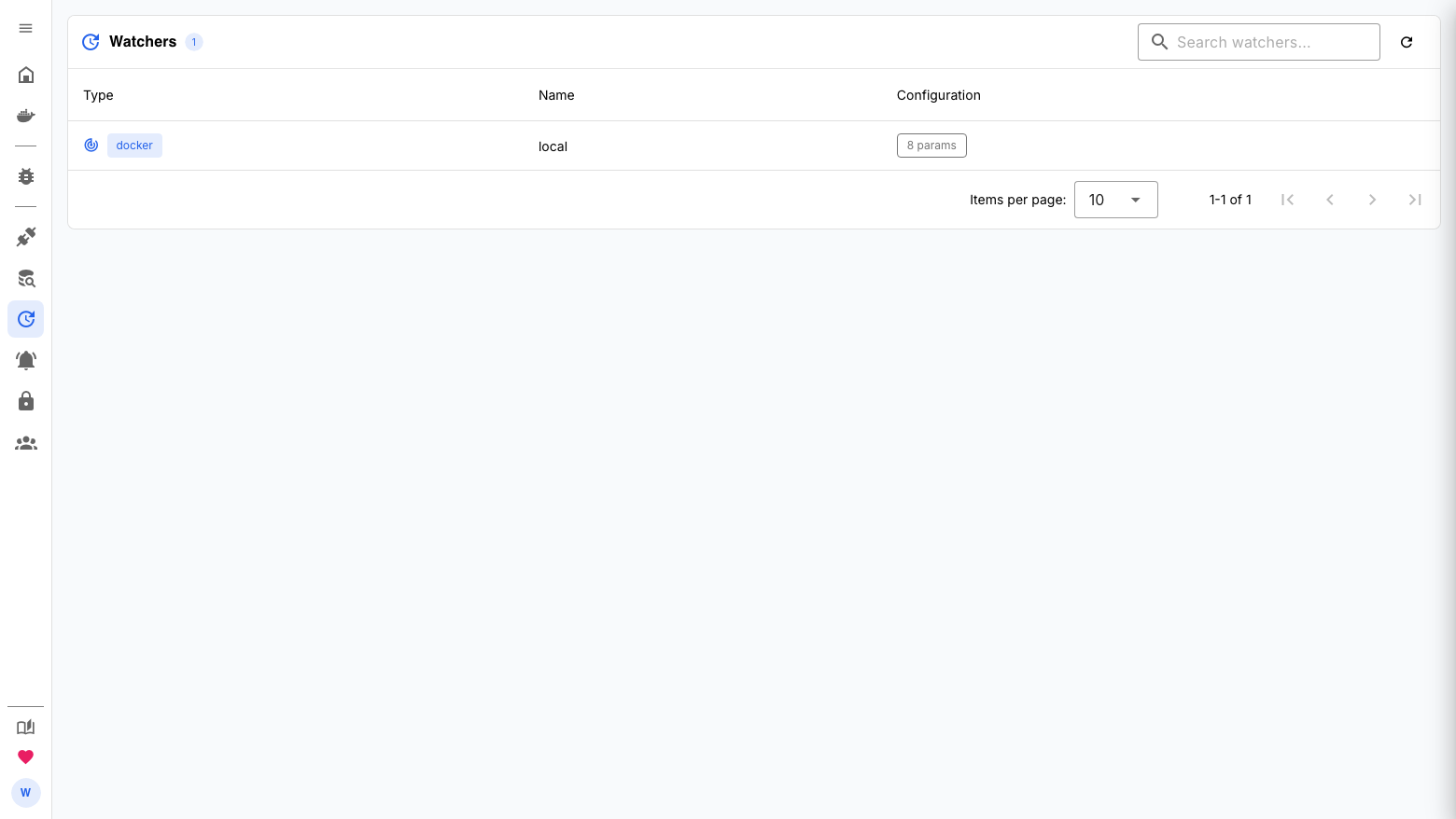
Task: Click the watchers count badge
Action: tap(194, 42)
